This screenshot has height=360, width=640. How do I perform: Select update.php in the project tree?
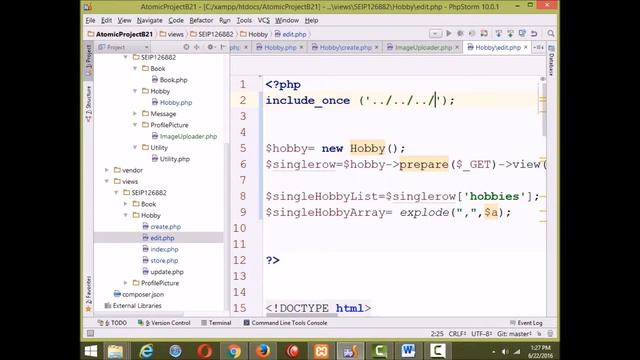pos(163,272)
